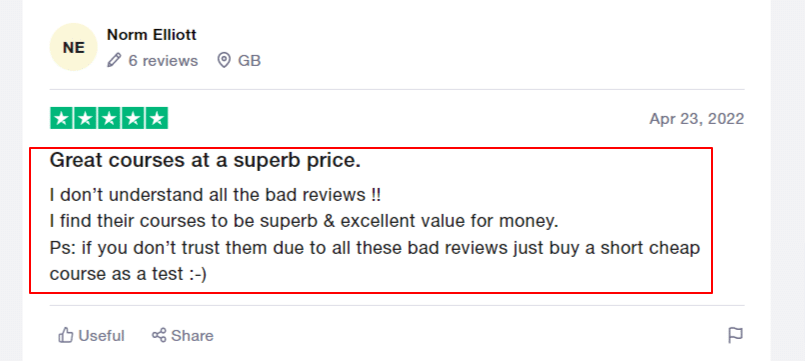Select the fifth green rating star
Viewport: 805px width, 361px height.
click(x=157, y=119)
